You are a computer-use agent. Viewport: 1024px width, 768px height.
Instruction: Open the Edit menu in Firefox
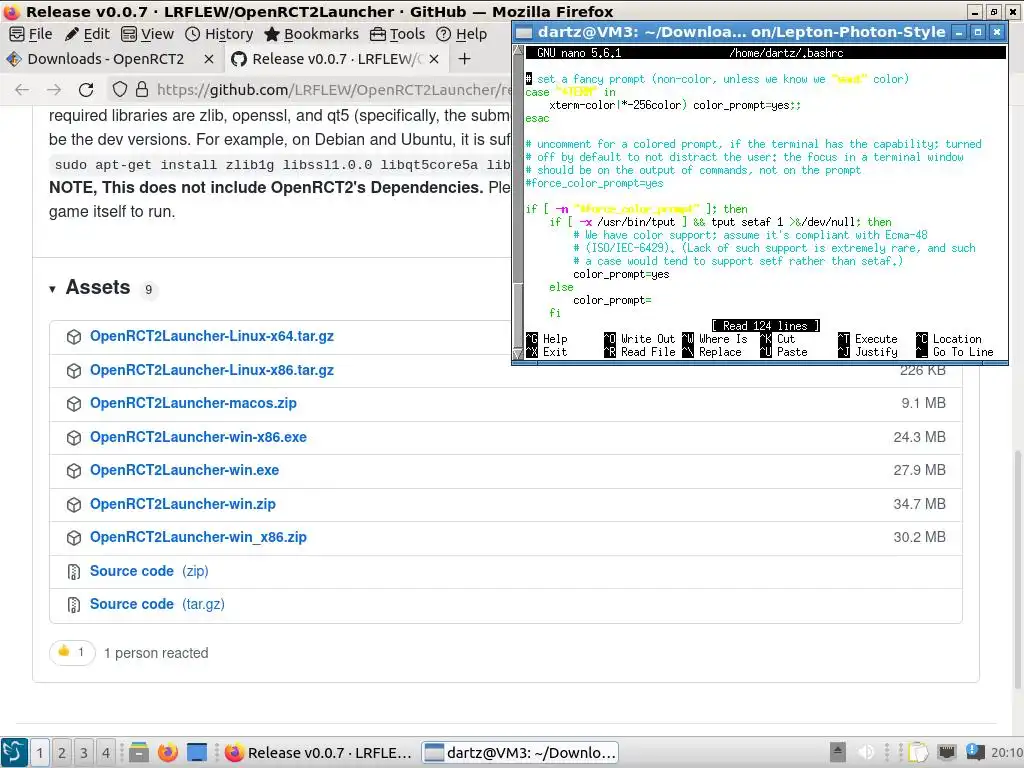(x=88, y=34)
